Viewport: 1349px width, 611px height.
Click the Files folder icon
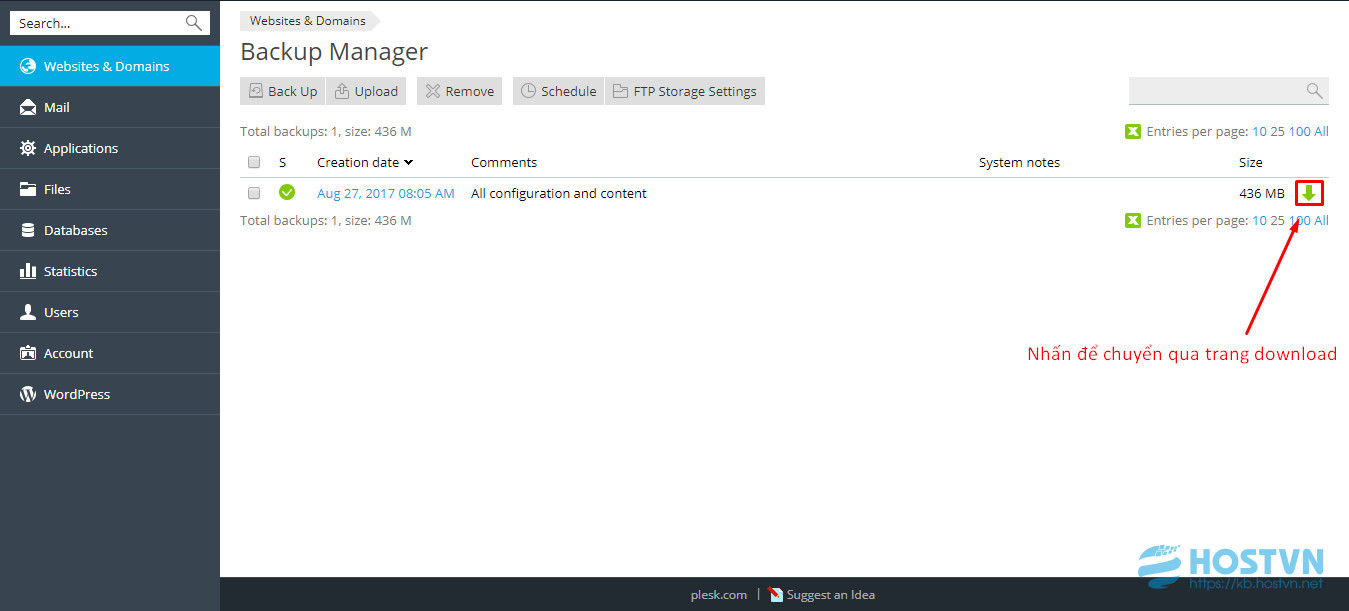tap(28, 189)
